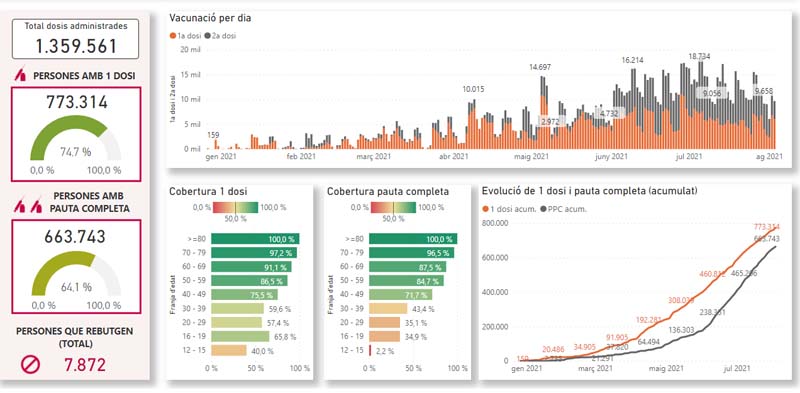Select the 12 - 15 bar showing 40,0 %
This screenshot has height=393, width=800.
tap(229, 351)
